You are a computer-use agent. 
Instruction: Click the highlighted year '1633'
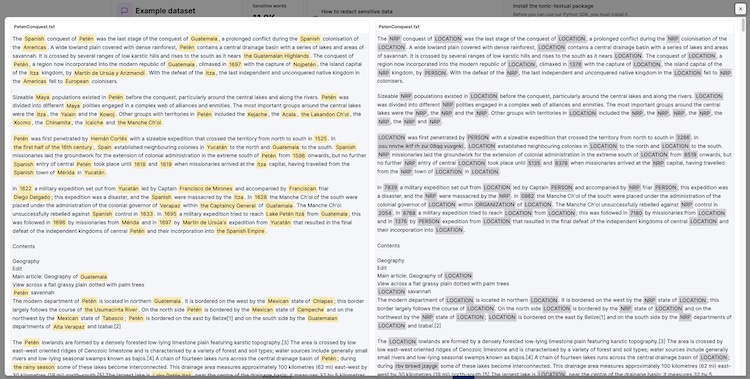click(147, 214)
